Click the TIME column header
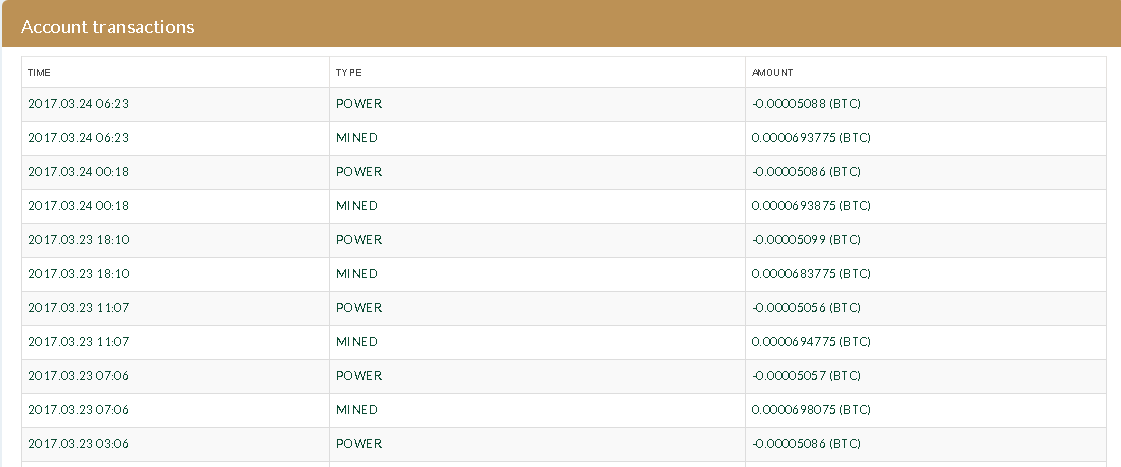Screen dimensions: 1121x467 39,73
